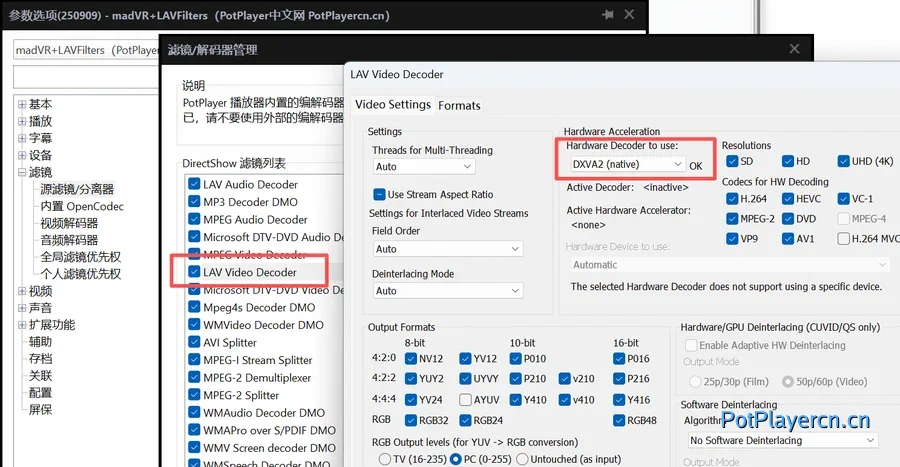Toggle UHD (4K) resolution checkbox
Viewport: 900px width, 467px height.
(x=843, y=161)
